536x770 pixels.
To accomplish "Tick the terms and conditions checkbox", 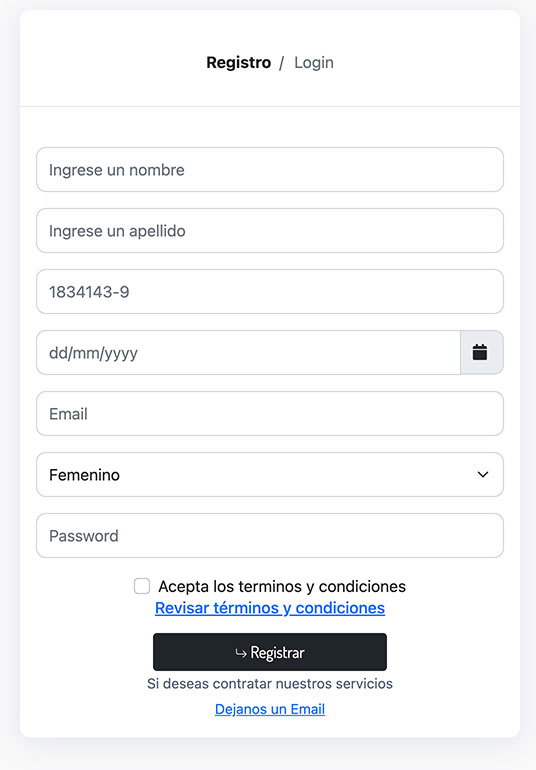I will coord(142,586).
